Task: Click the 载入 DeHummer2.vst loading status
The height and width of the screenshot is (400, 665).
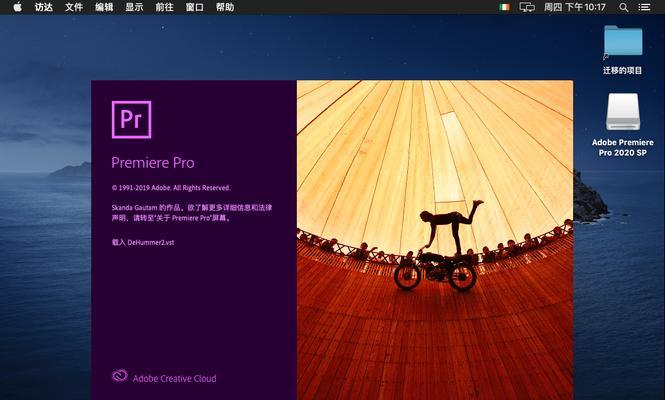Action: click(143, 243)
